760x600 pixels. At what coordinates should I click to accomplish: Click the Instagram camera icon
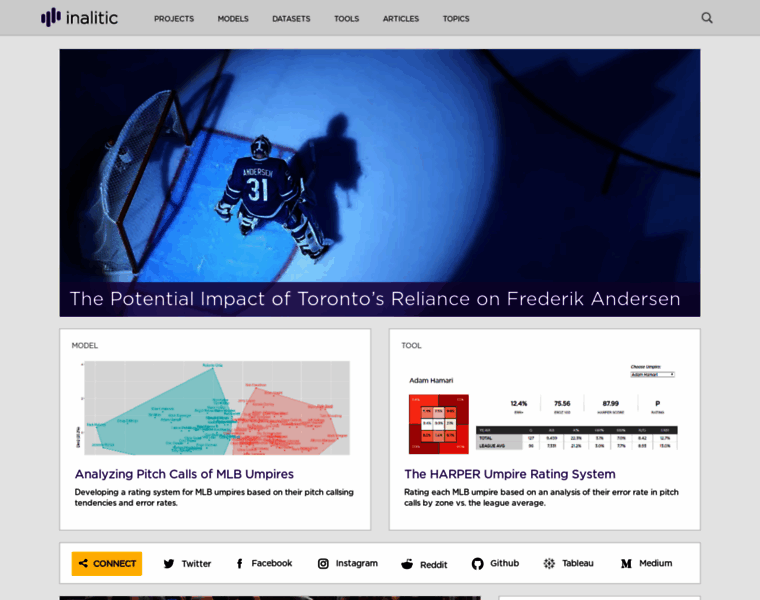point(323,564)
